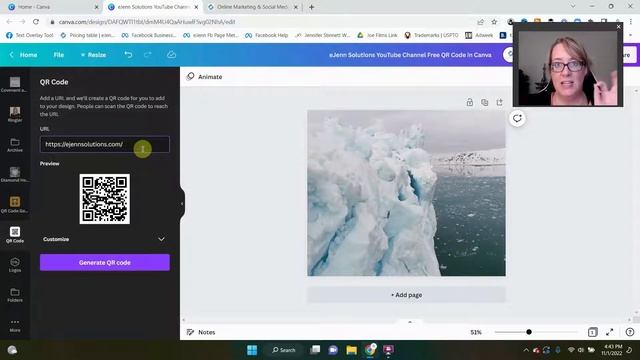
Task: Click the URL input field
Action: [104, 144]
